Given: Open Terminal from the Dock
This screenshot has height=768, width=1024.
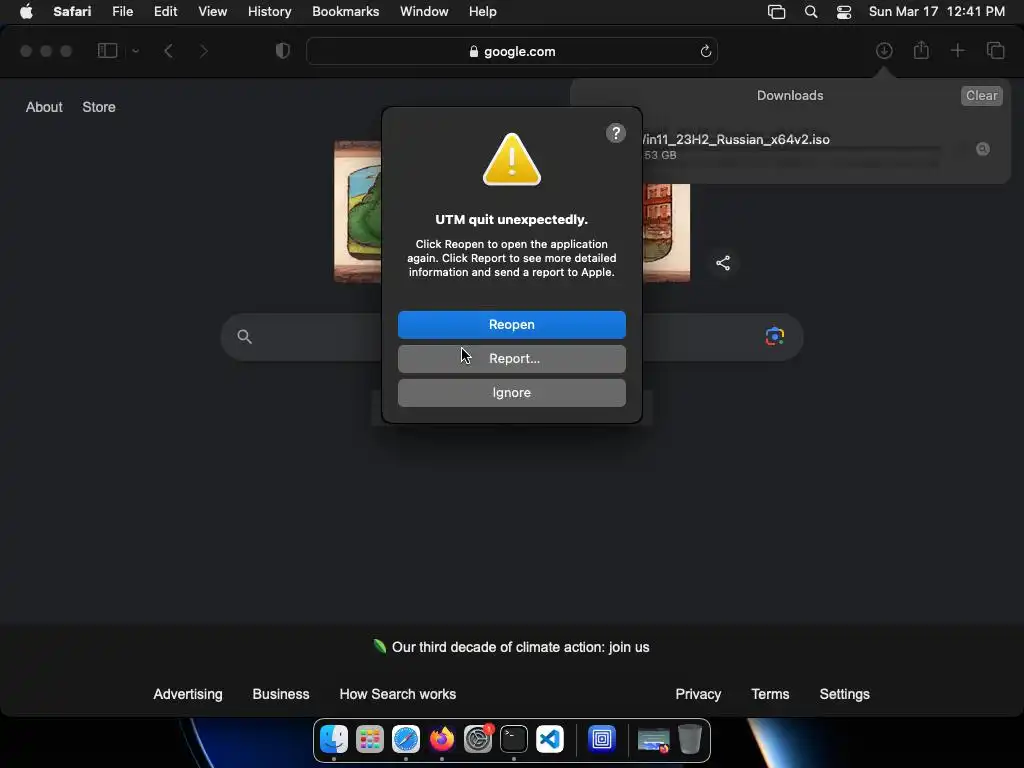Looking at the screenshot, I should [x=513, y=739].
